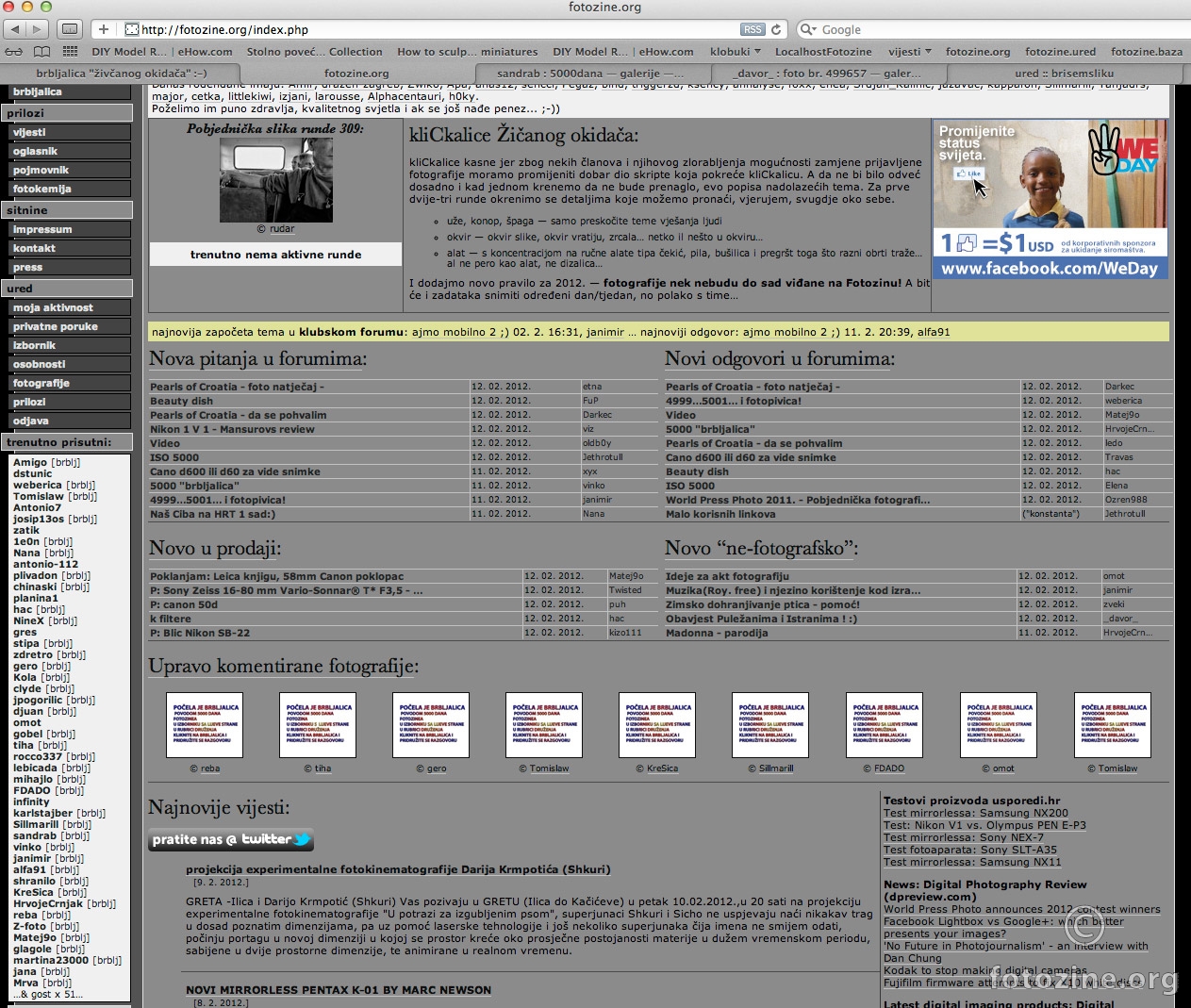Viewport: 1191px width, 1008px height.
Task: Open 'Test mirrorlessa: Samsung NX200' link
Action: click(976, 813)
